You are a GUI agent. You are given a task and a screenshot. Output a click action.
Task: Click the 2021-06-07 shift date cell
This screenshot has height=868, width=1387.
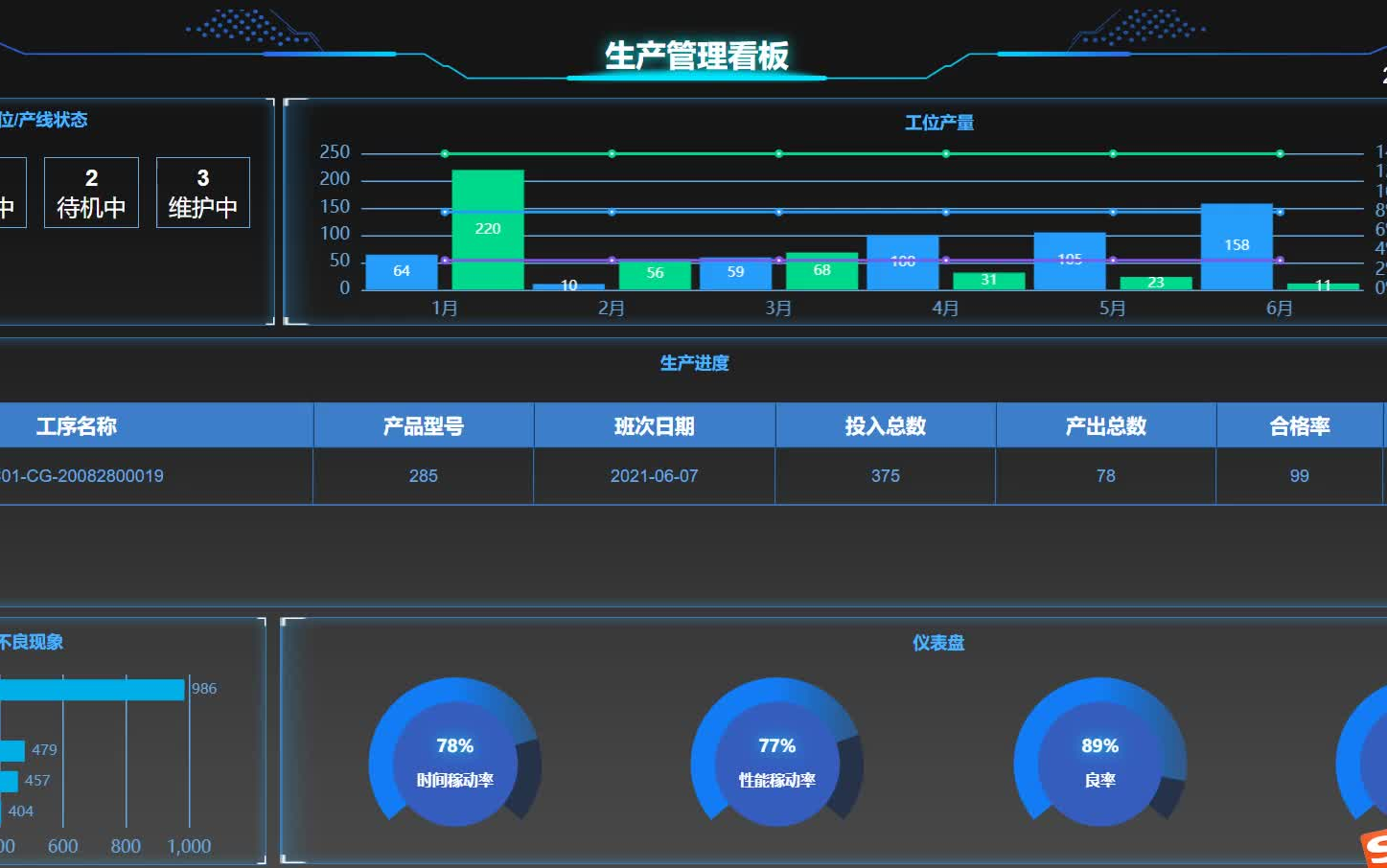click(x=655, y=476)
